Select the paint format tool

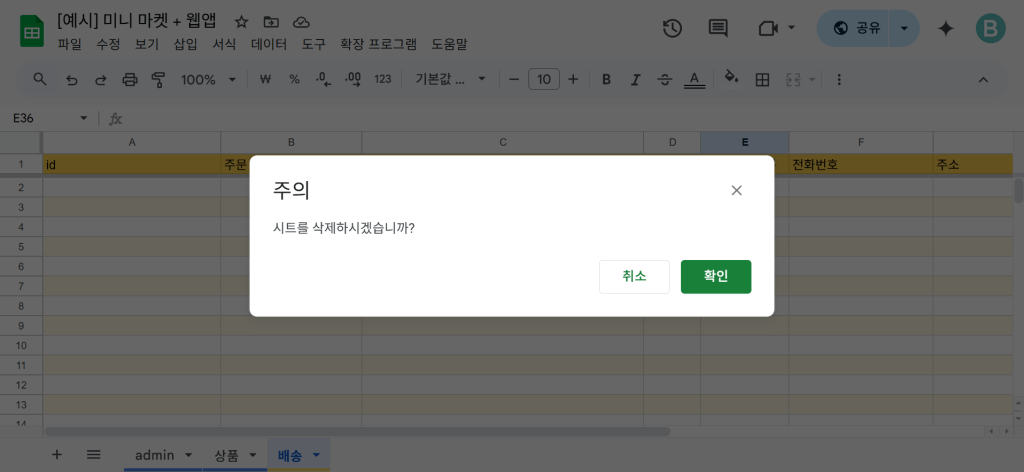pyautogui.click(x=158, y=79)
